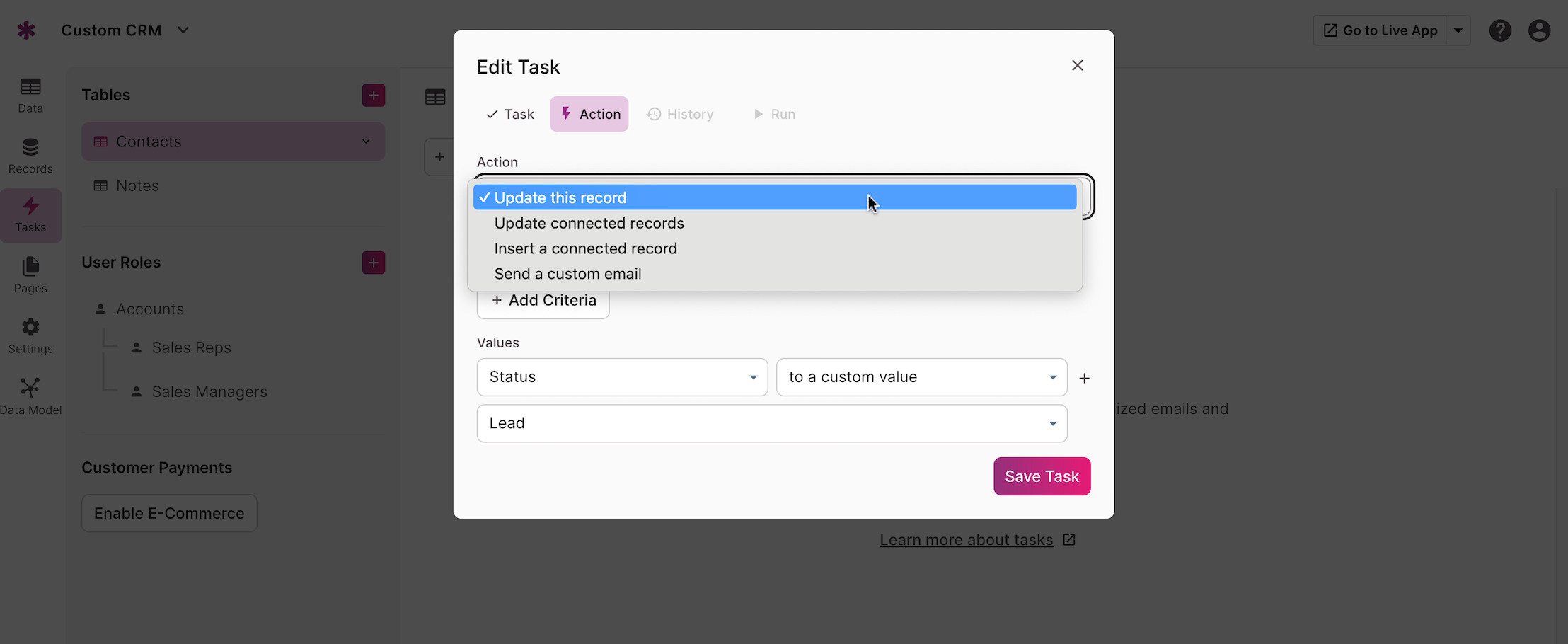This screenshot has width=1568, height=644.
Task: Open the Pages section icon
Action: [30, 267]
